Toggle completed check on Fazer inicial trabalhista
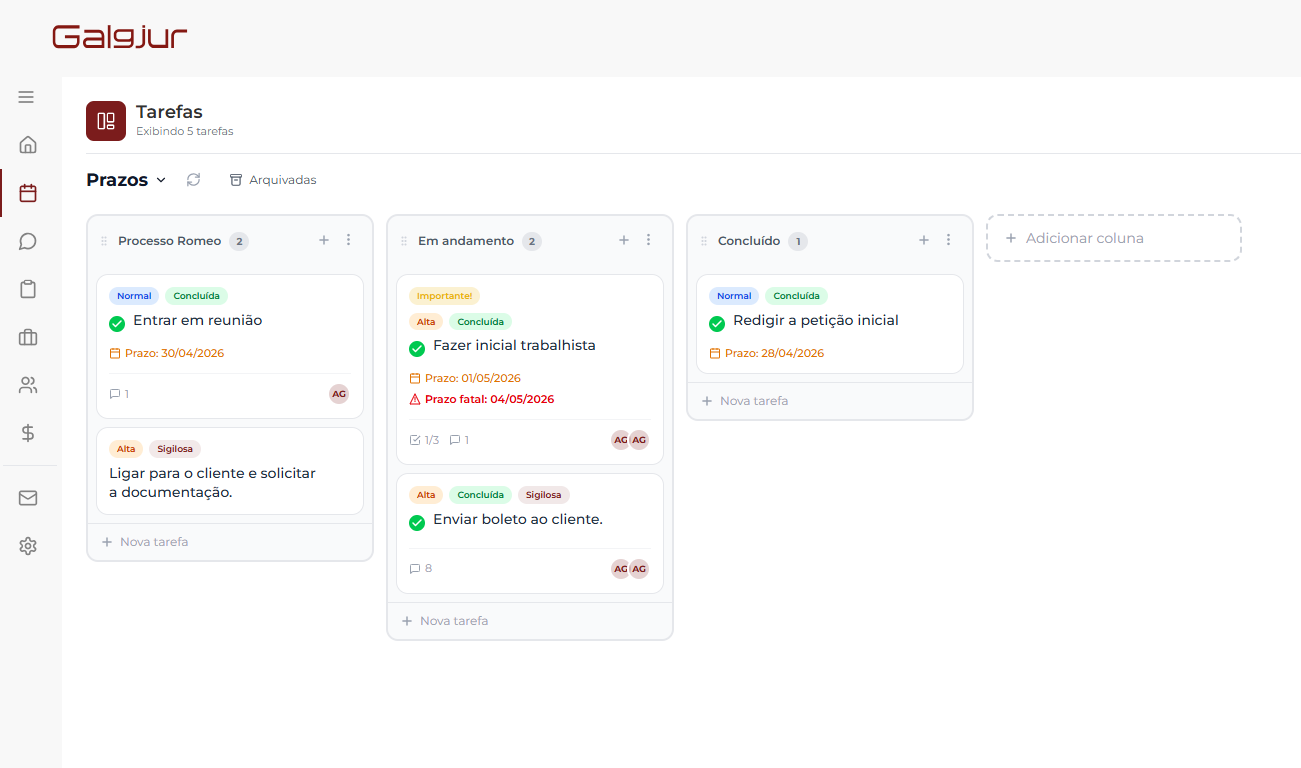 [x=417, y=348]
